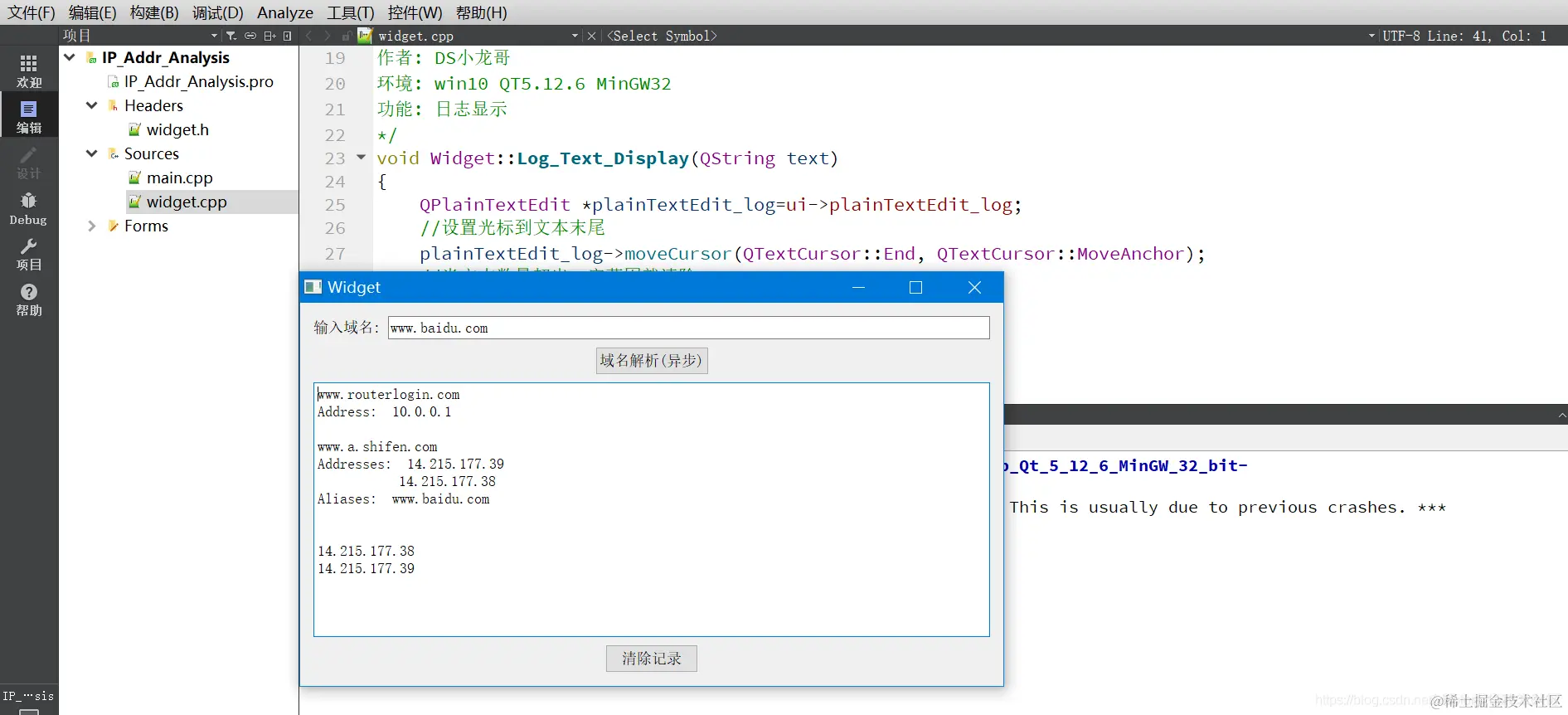
Task: Open the Analyze menu
Action: (285, 12)
